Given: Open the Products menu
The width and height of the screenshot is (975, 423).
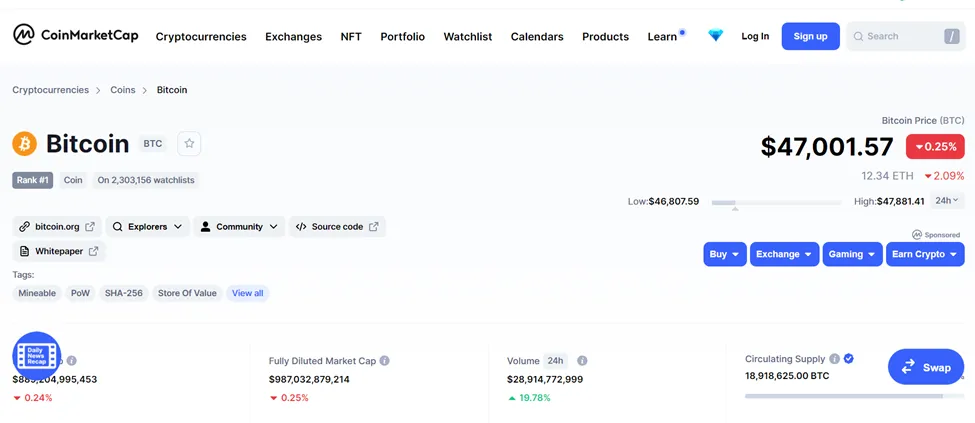Looking at the screenshot, I should click(x=606, y=37).
